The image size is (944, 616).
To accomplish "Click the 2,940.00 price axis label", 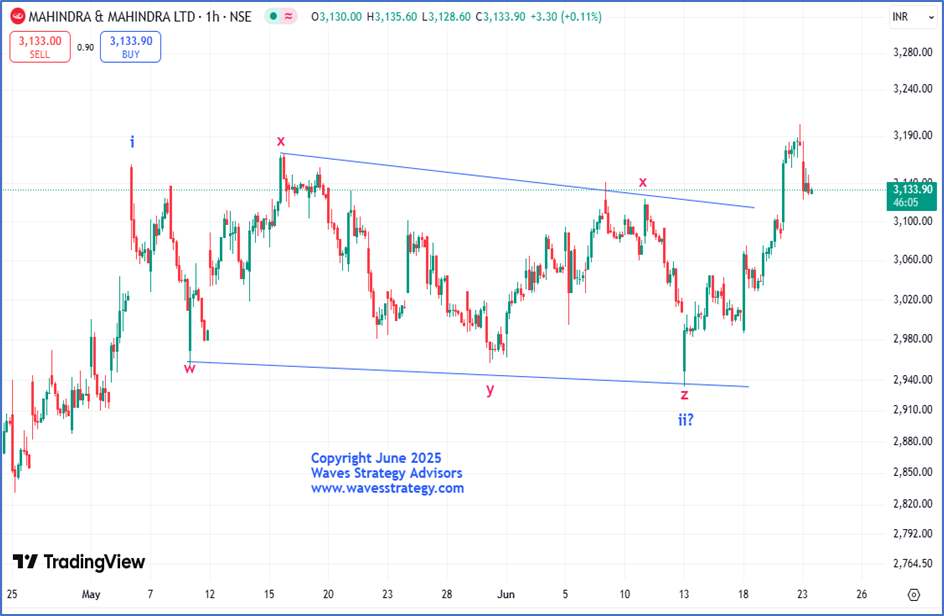I will (913, 379).
